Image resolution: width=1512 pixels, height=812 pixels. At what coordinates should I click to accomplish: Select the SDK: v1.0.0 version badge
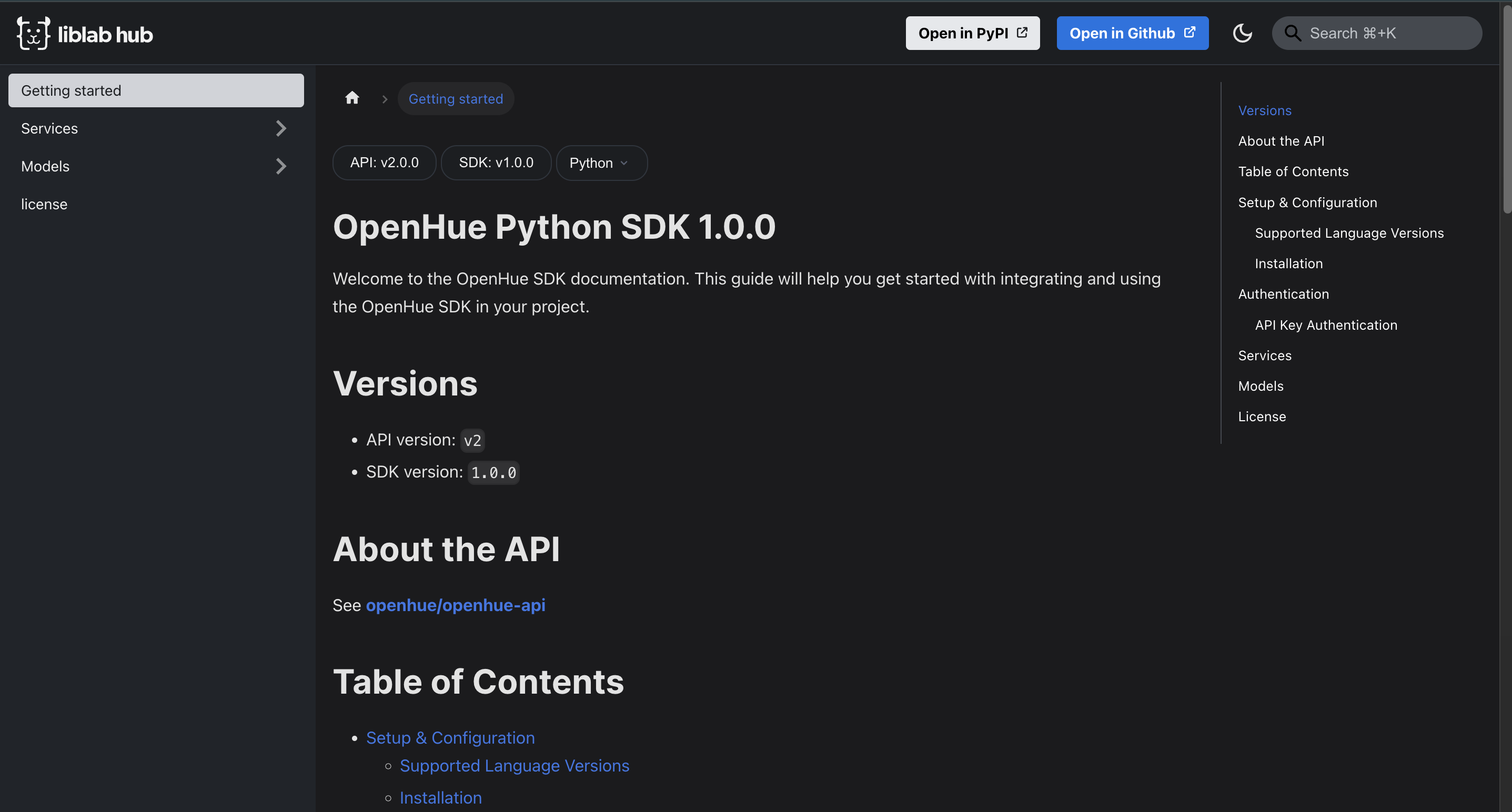[x=496, y=163]
